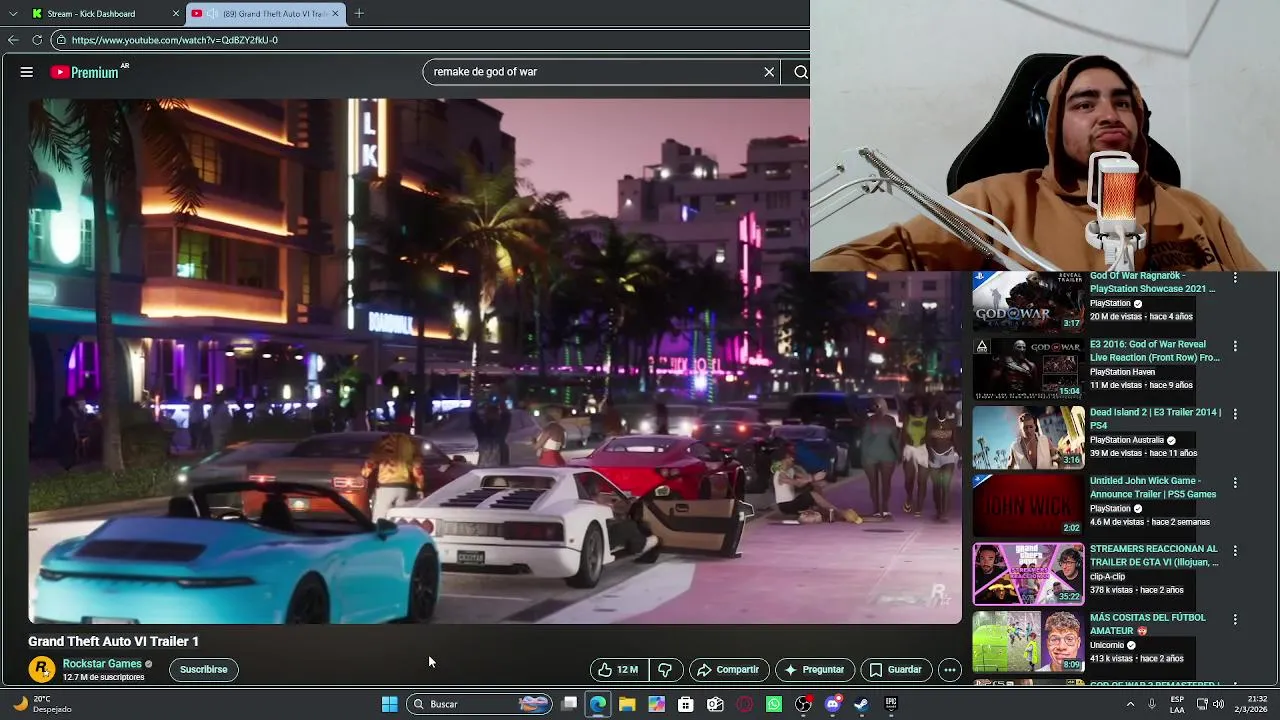The width and height of the screenshot is (1280, 720).
Task: Open Más Cositas del Fútbol Amateur thumbnail
Action: pos(1028,642)
